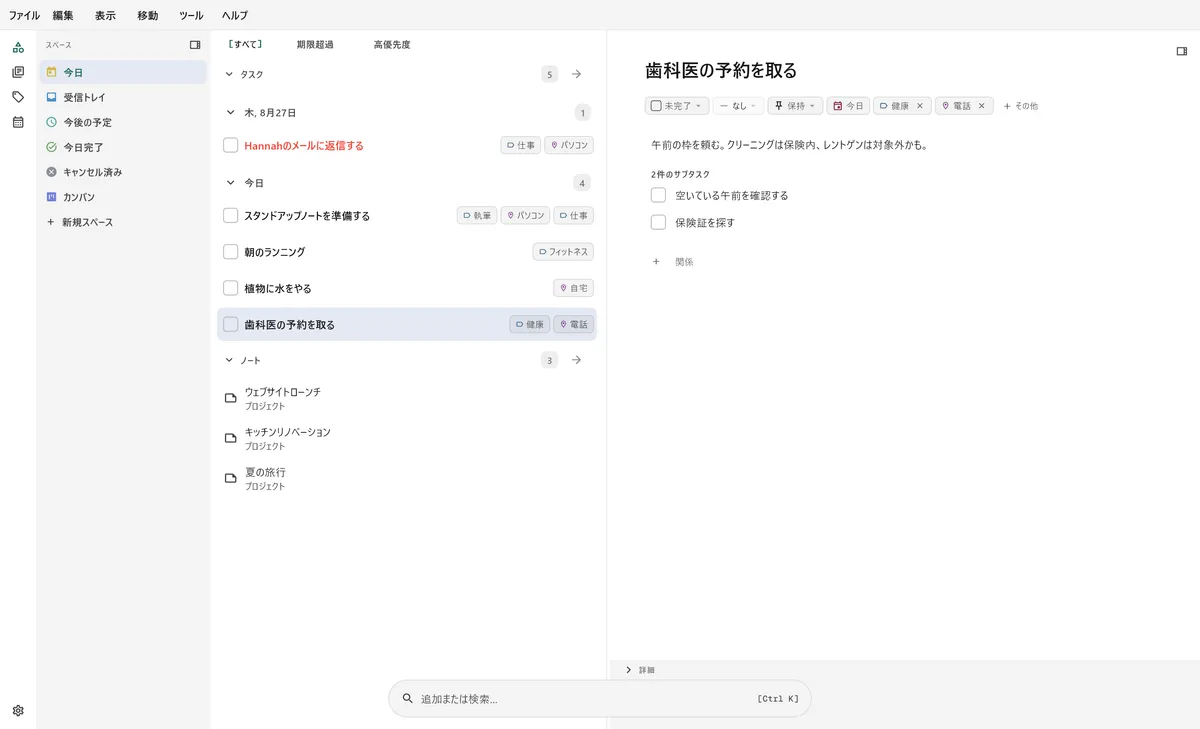The width and height of the screenshot is (1200, 729).
Task: Check subtask 空いている午前を確認する
Action: [658, 195]
